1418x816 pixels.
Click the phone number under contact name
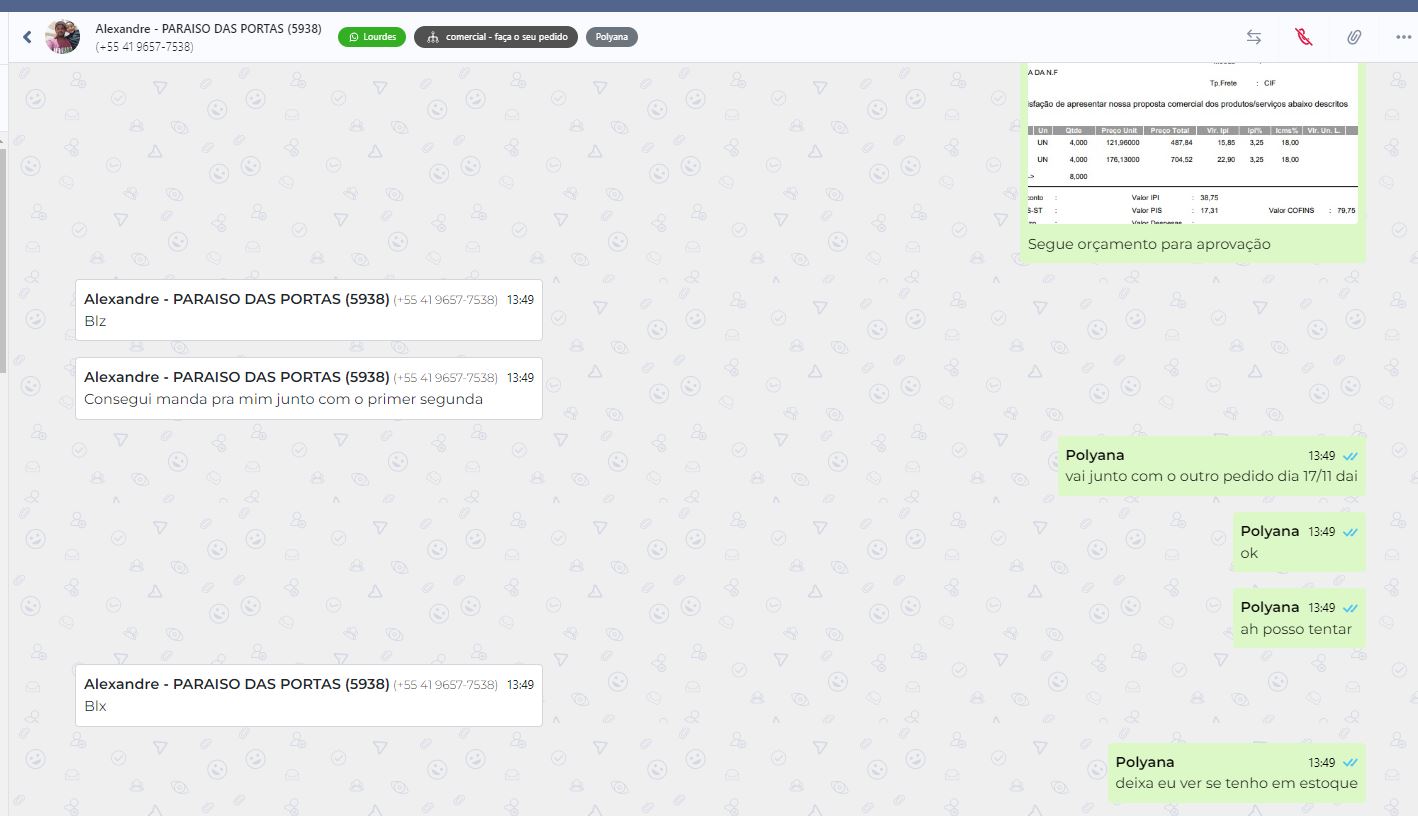pyautogui.click(x=145, y=47)
